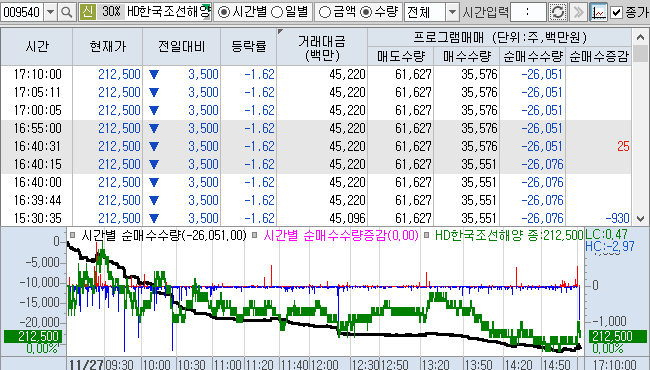Click the 매수수량 column header
The height and width of the screenshot is (370, 650).
click(467, 56)
